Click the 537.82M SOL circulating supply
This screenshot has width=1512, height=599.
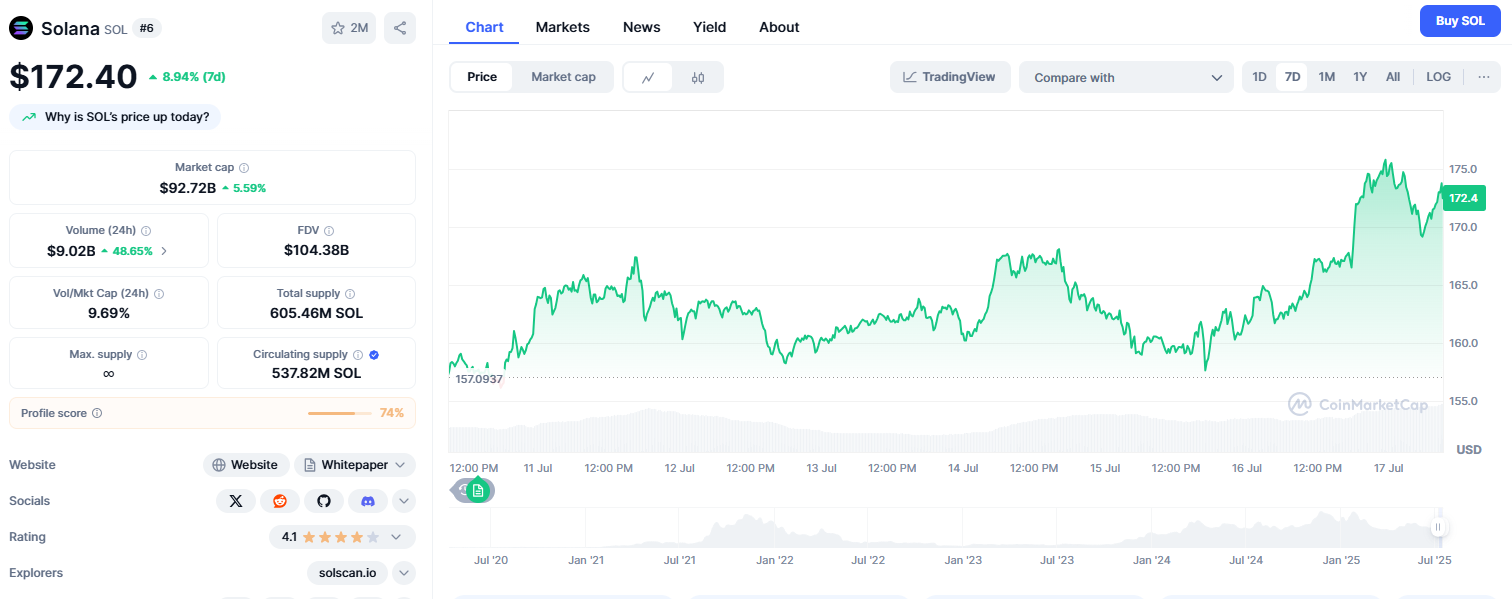(316, 373)
